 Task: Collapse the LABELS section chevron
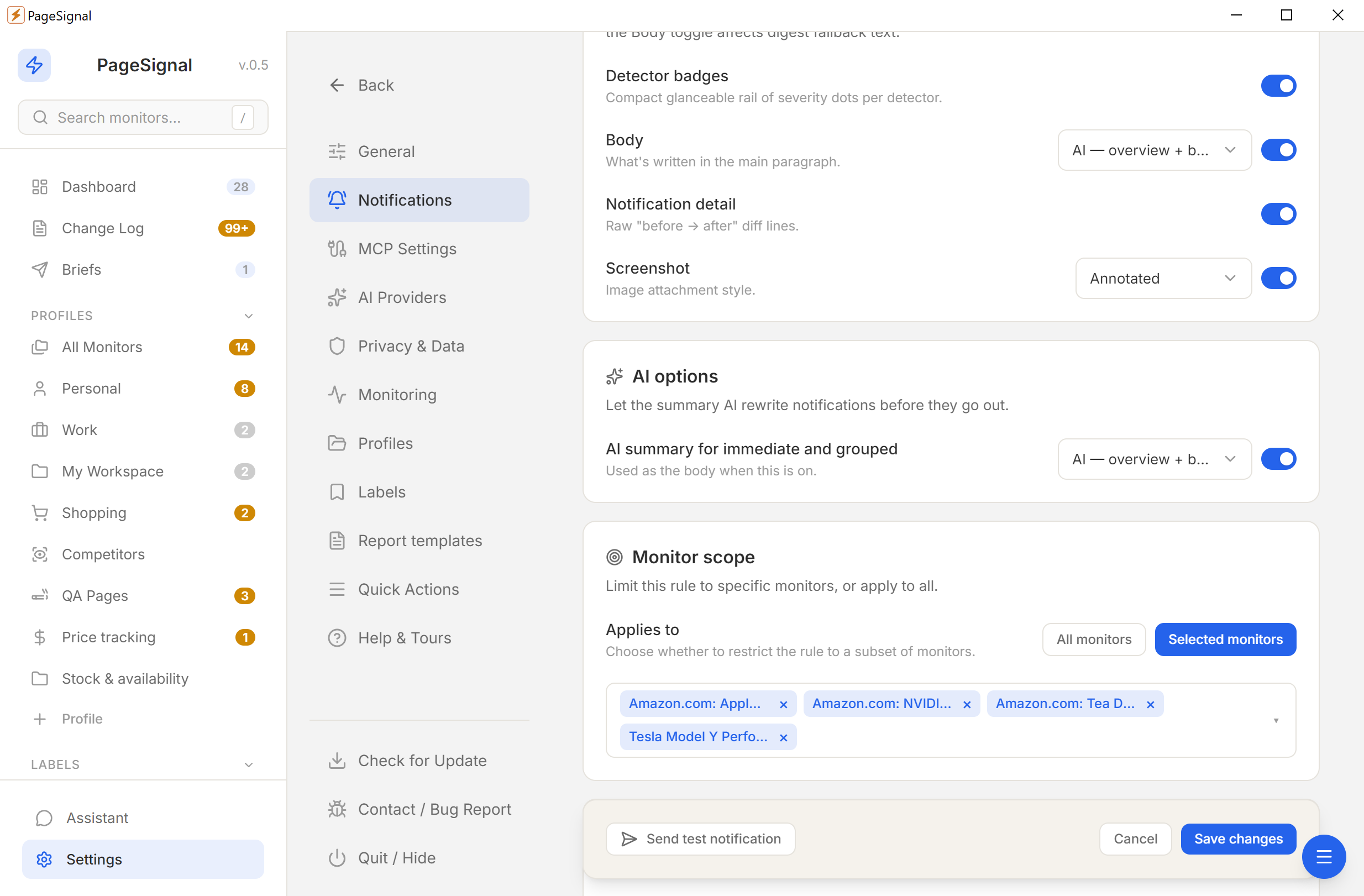click(x=249, y=765)
